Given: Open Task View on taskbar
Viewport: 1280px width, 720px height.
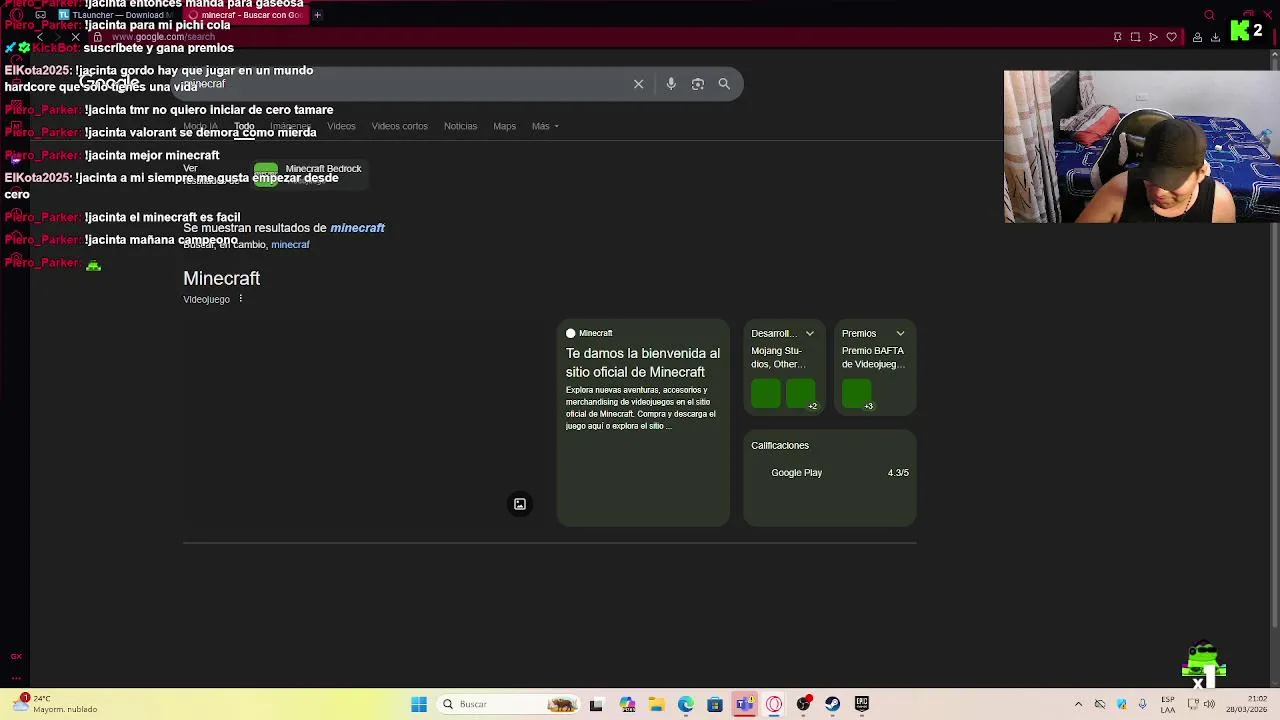Looking at the screenshot, I should [596, 704].
